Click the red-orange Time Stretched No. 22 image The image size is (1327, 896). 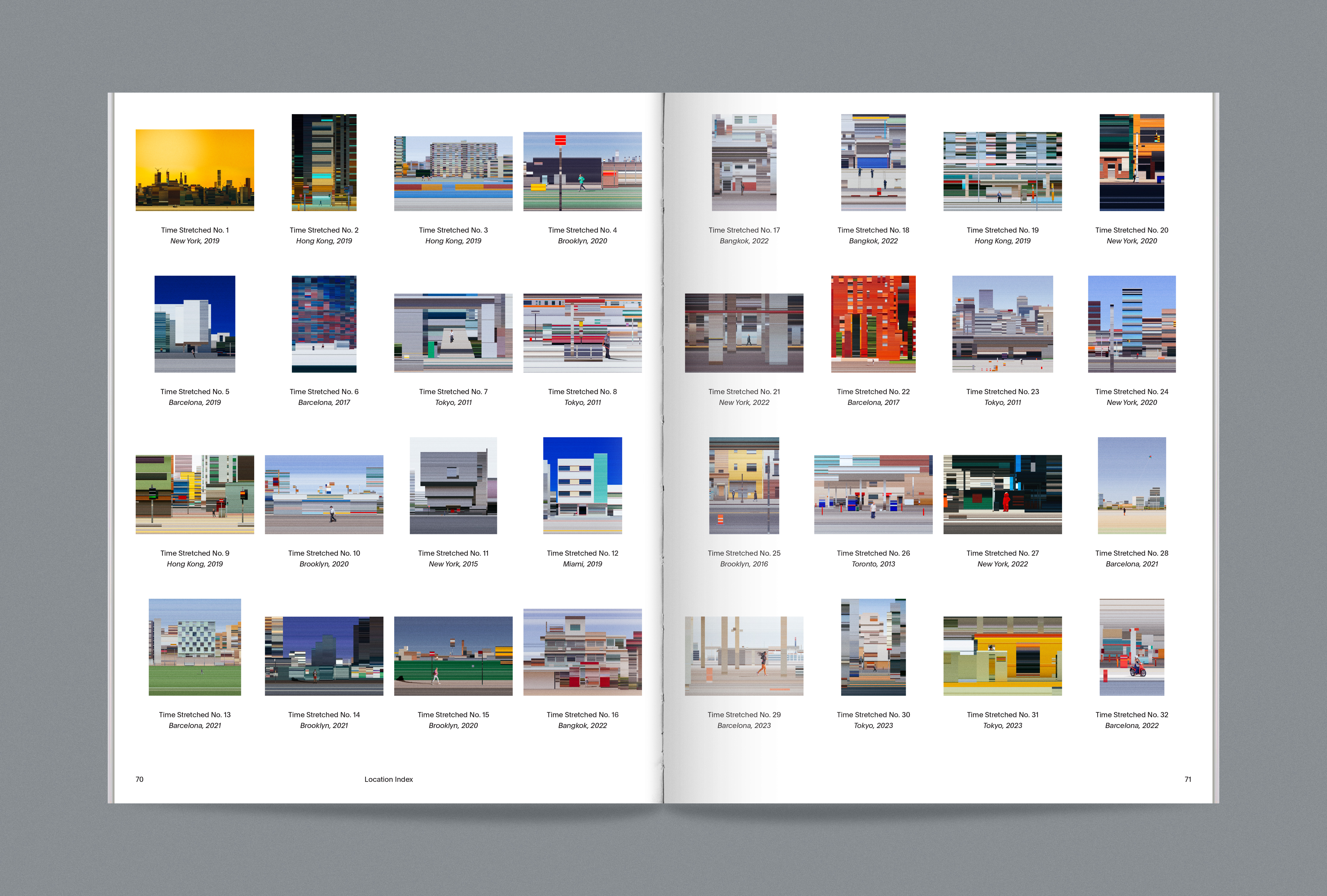pyautogui.click(x=873, y=324)
